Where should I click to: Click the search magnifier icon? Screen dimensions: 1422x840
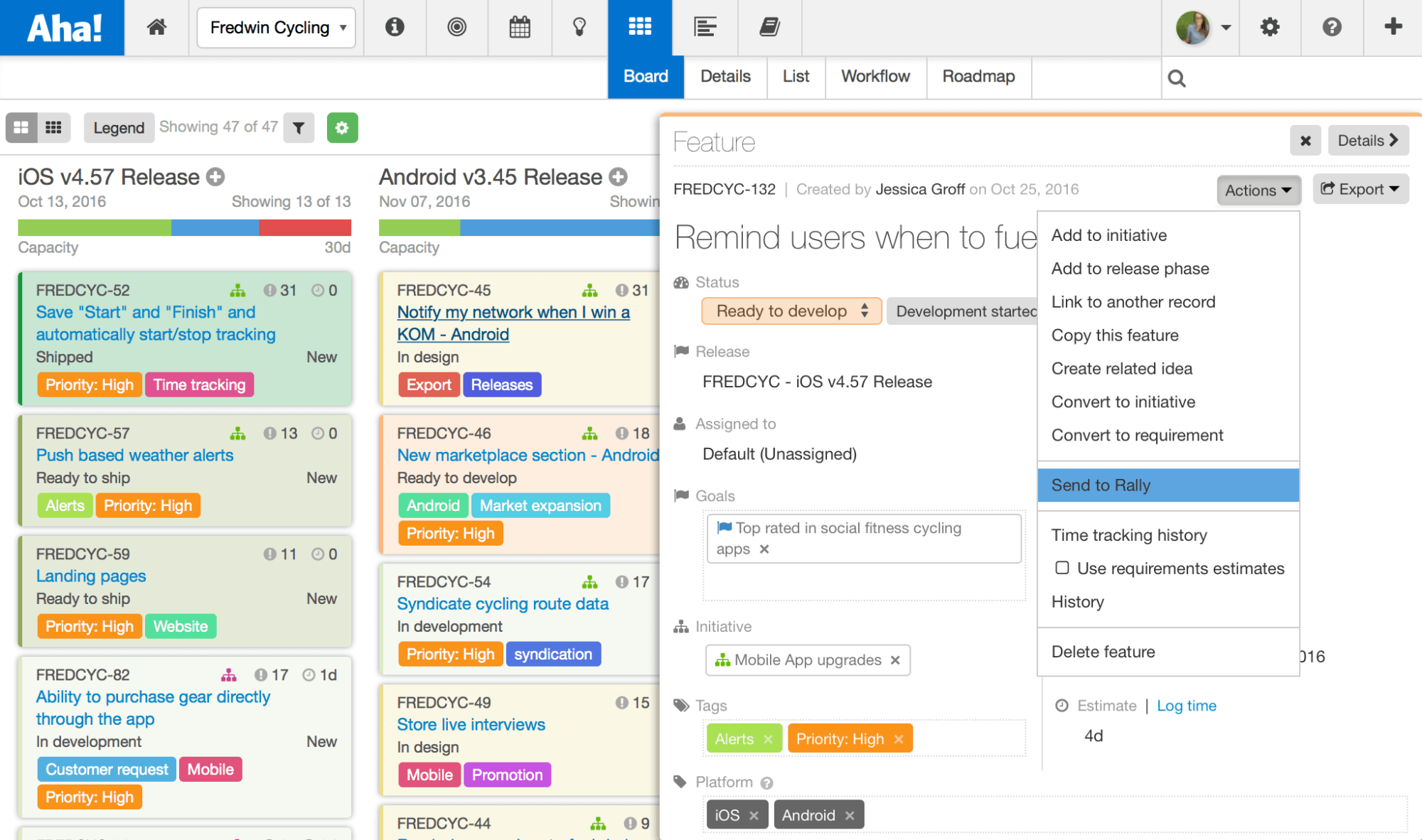tap(1177, 78)
